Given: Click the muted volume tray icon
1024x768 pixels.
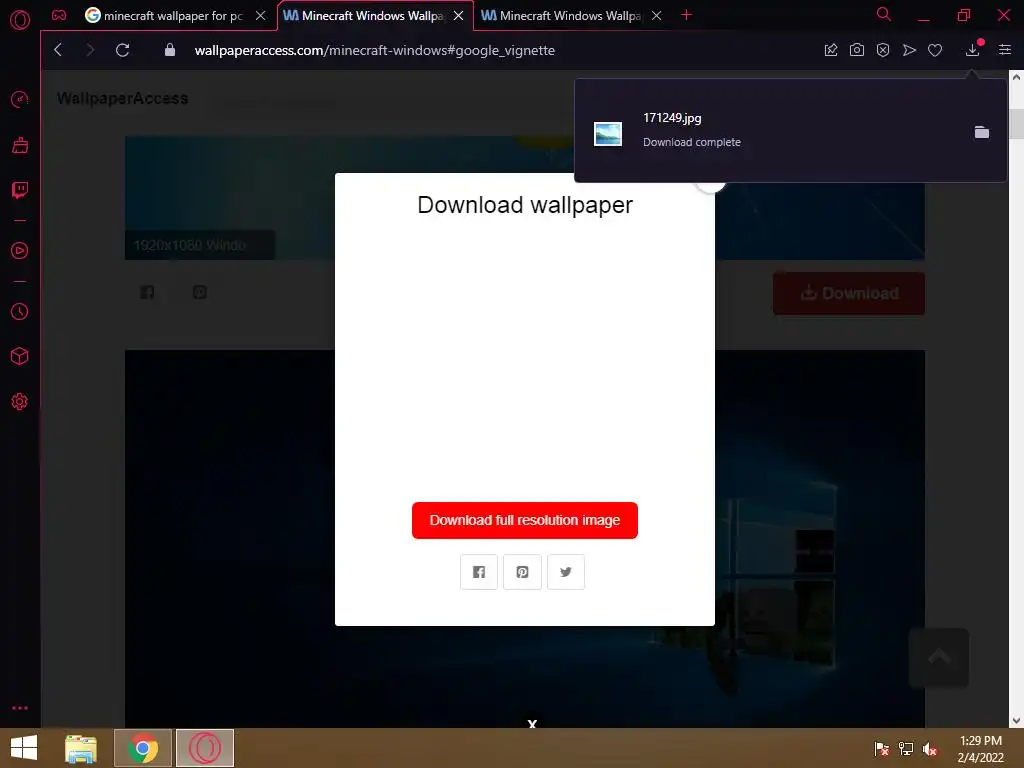Looking at the screenshot, I should point(929,749).
